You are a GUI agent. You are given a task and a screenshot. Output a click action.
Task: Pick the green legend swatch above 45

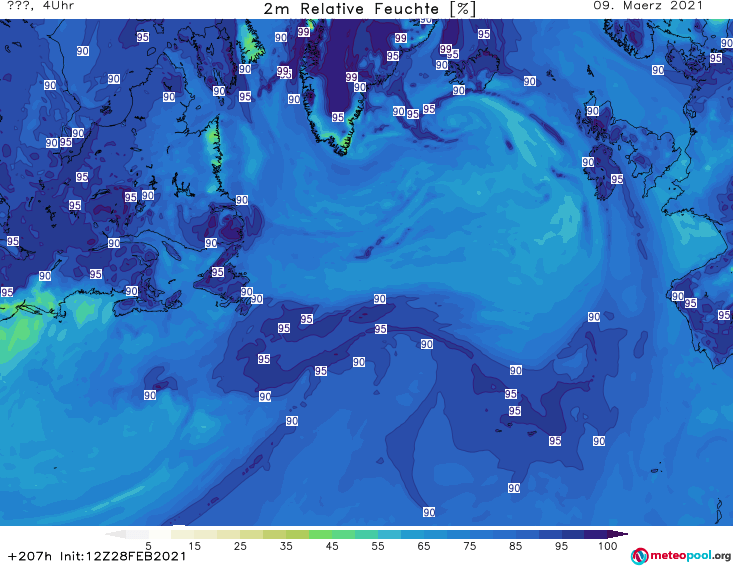[x=320, y=534]
